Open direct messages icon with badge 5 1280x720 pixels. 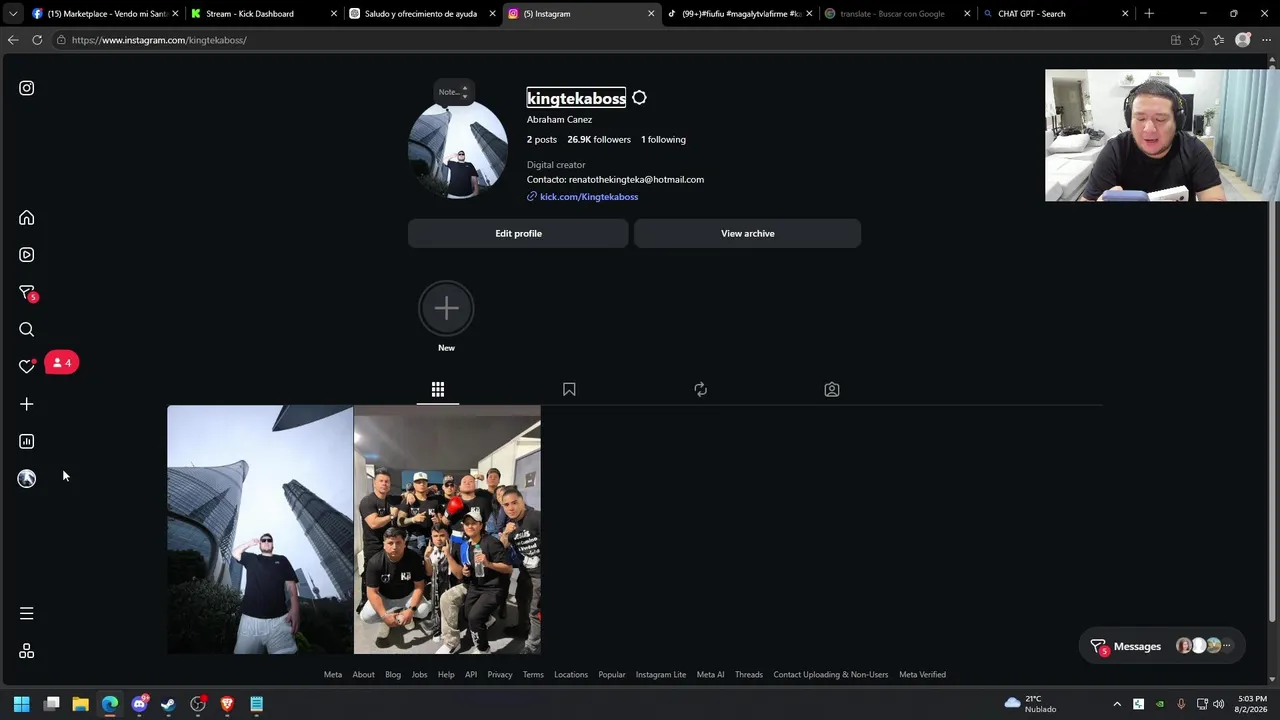click(x=27, y=293)
